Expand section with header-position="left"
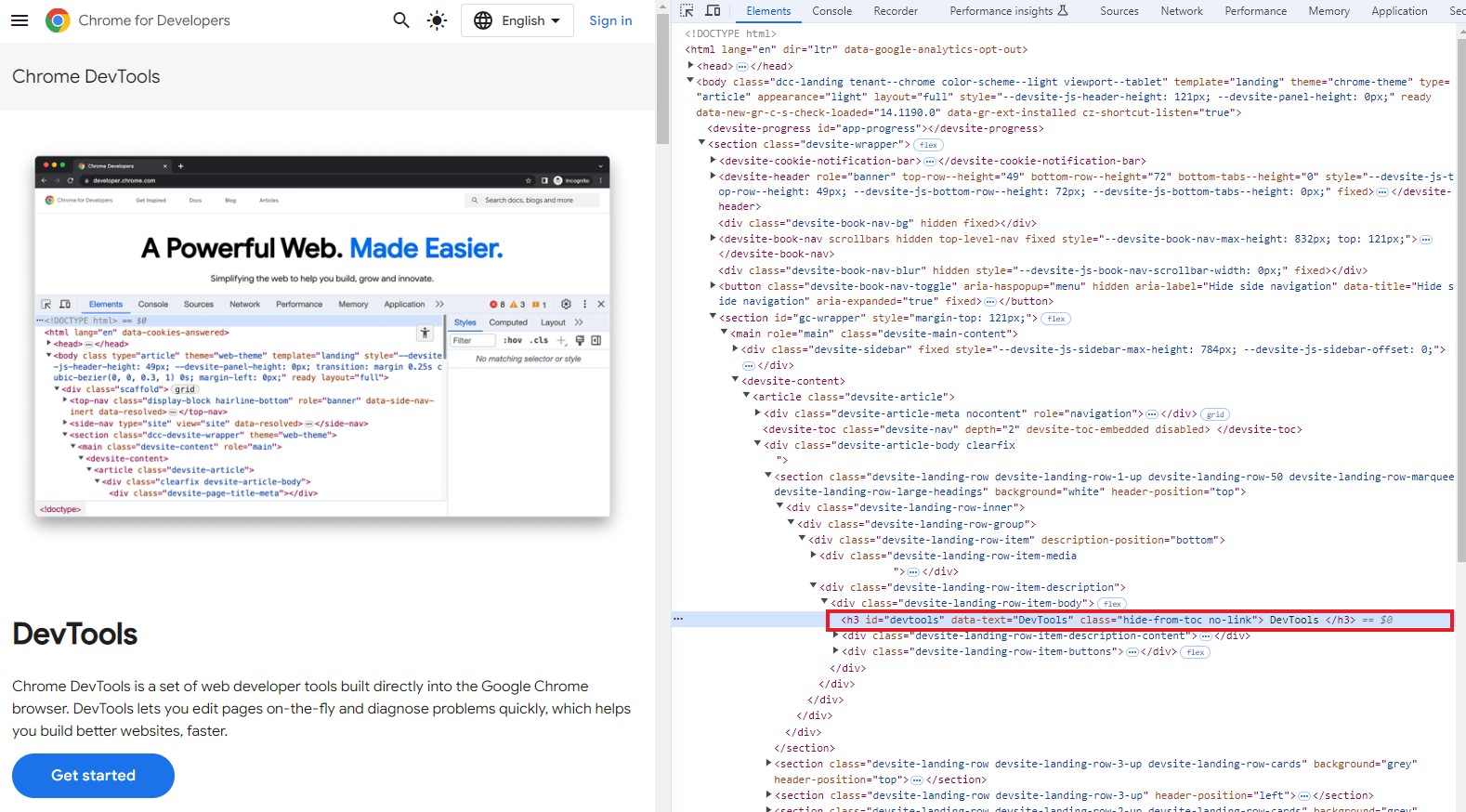1466x812 pixels. [768, 794]
